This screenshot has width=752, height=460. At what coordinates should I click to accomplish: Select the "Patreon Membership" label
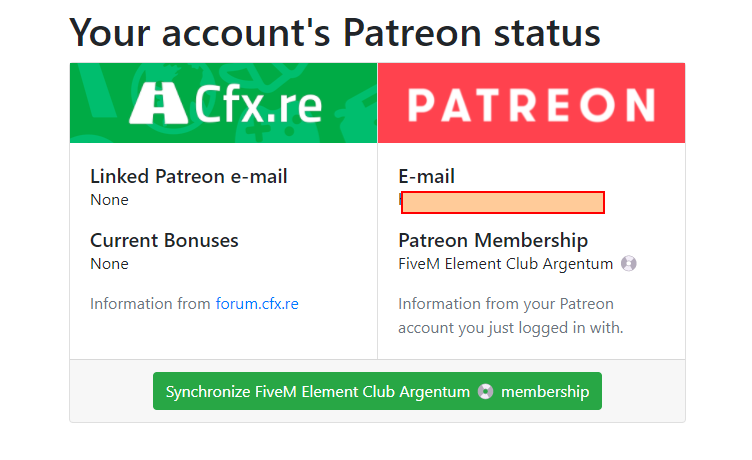click(493, 241)
